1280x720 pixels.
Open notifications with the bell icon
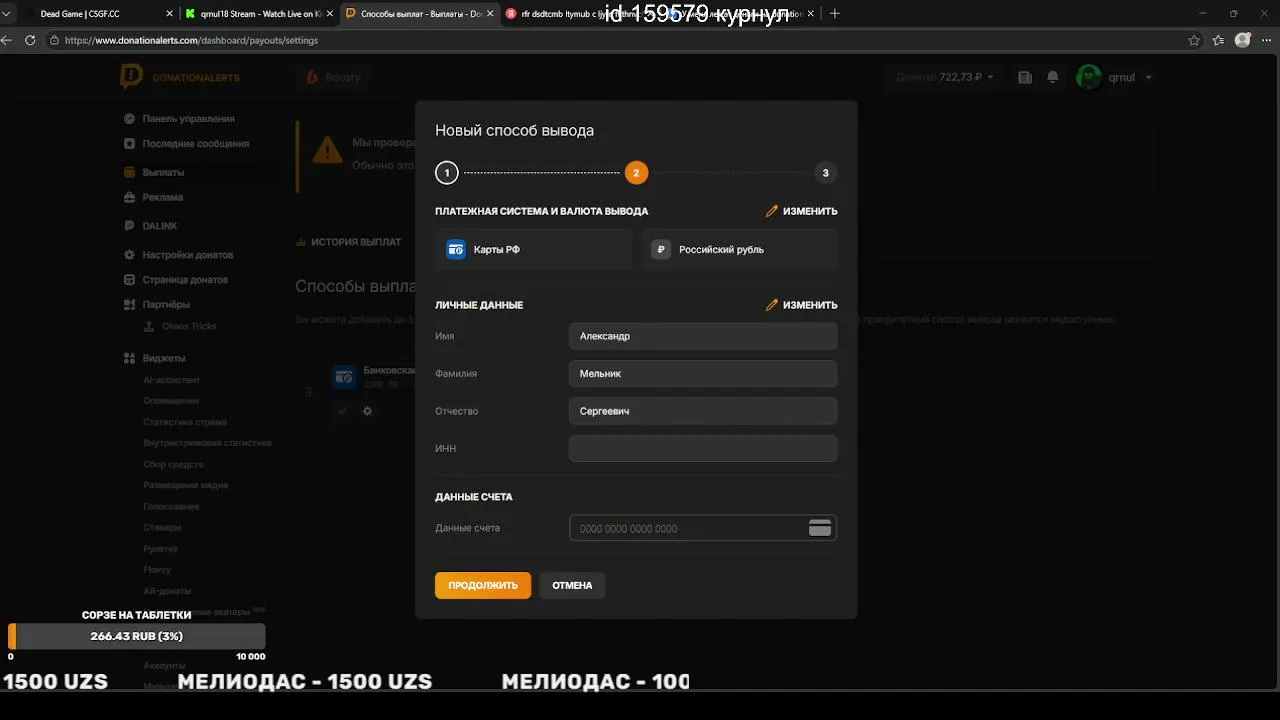1052,77
